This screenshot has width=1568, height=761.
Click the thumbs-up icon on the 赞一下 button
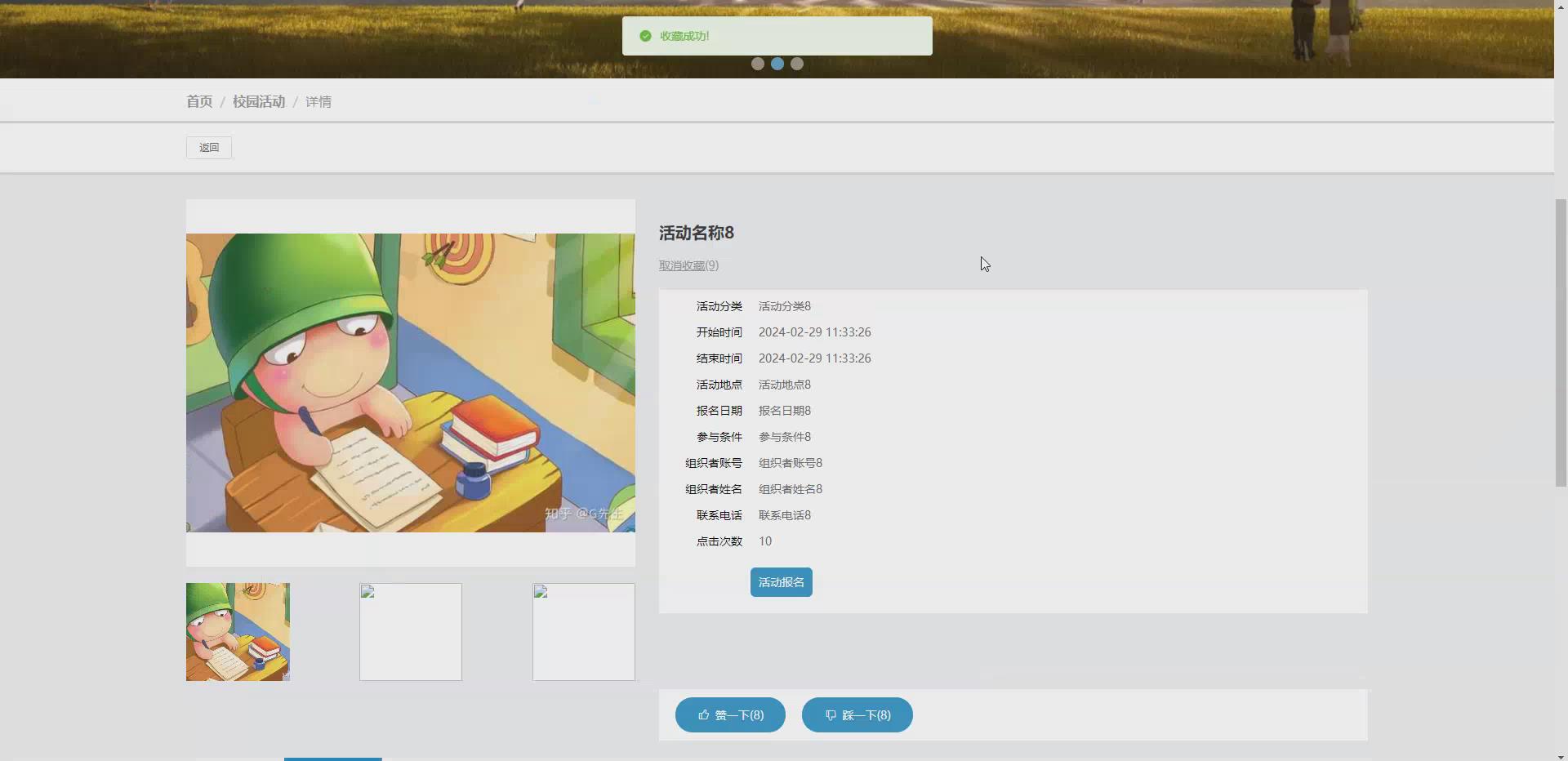coord(703,715)
